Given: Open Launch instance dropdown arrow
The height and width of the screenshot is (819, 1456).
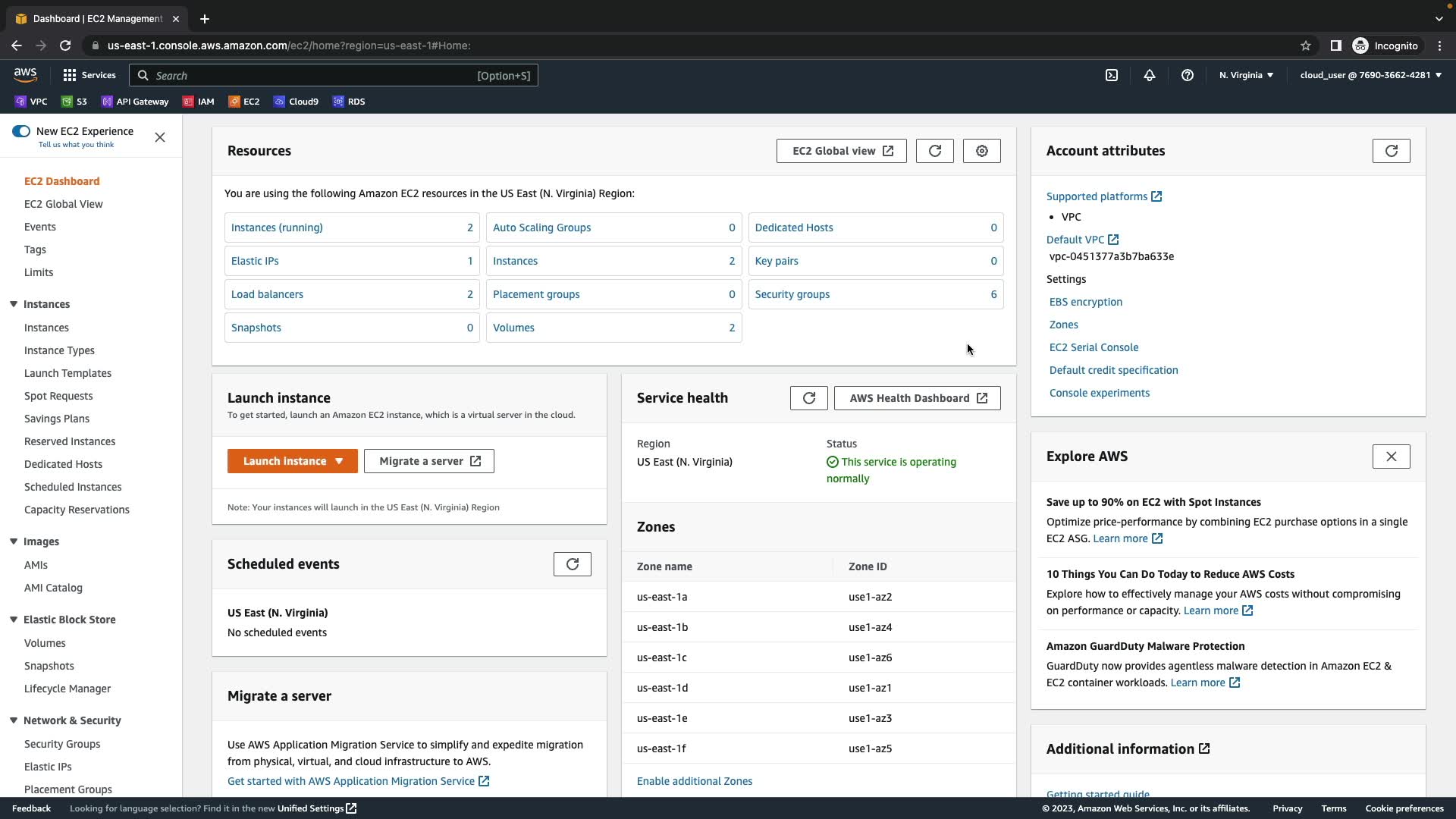Looking at the screenshot, I should 339,461.
